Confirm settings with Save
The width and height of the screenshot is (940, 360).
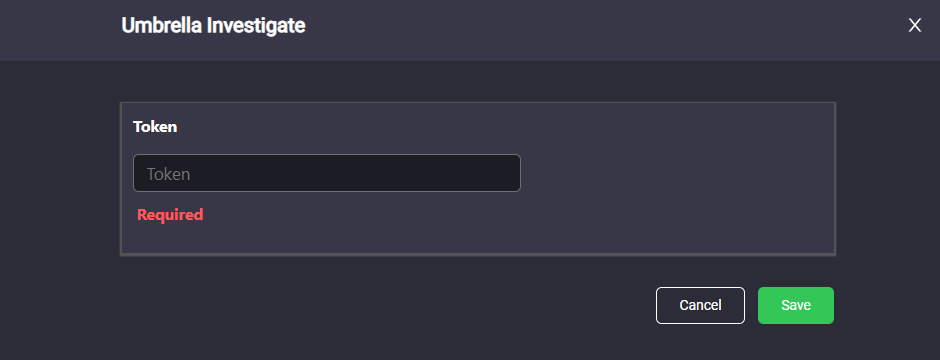click(796, 305)
